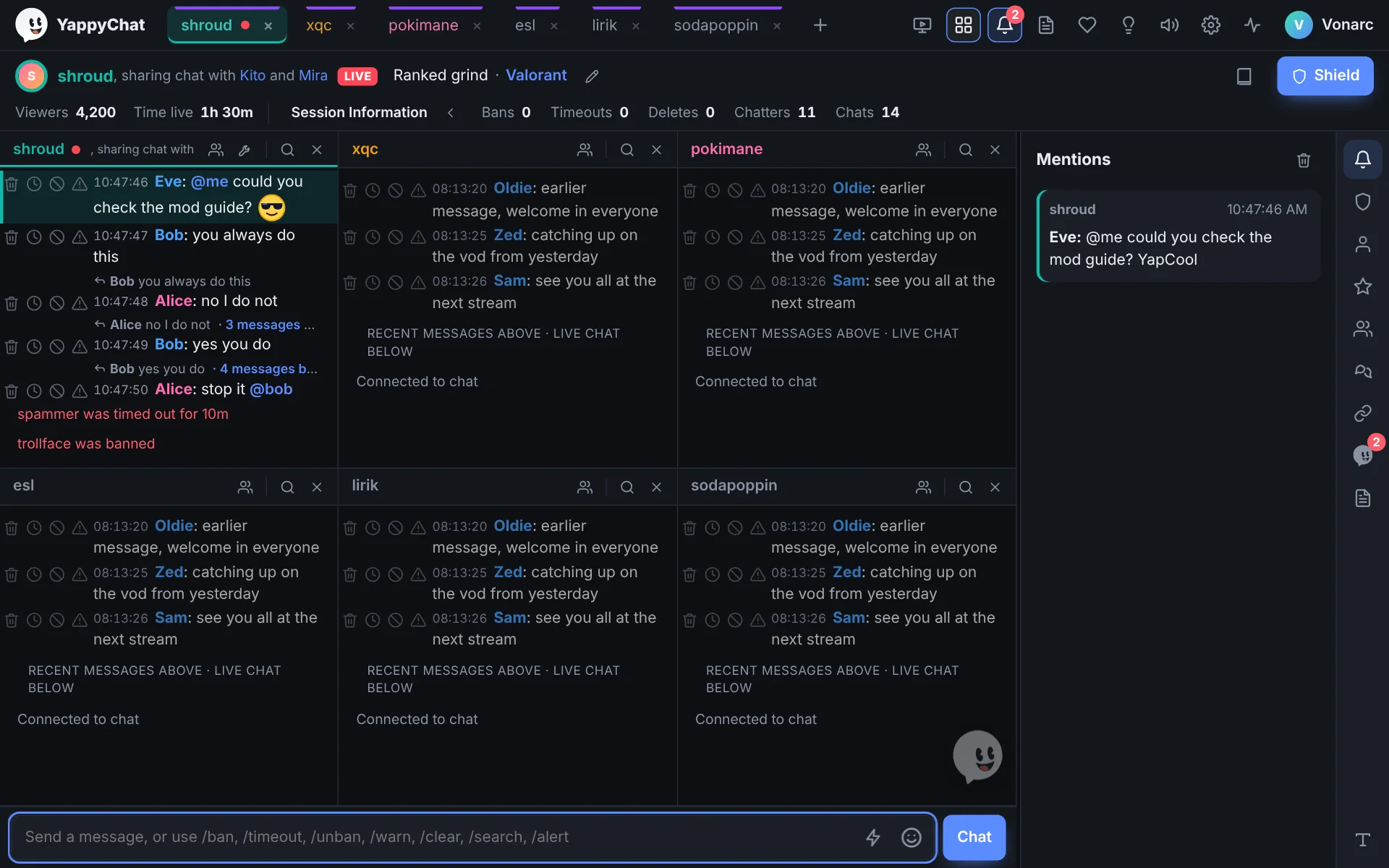
Task: Edit stream title with pencil icon
Action: click(592, 76)
